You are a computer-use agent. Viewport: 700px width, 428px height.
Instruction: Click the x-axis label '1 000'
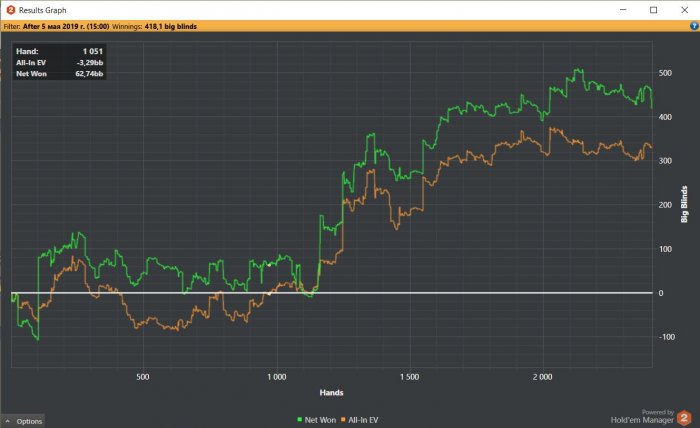(277, 377)
